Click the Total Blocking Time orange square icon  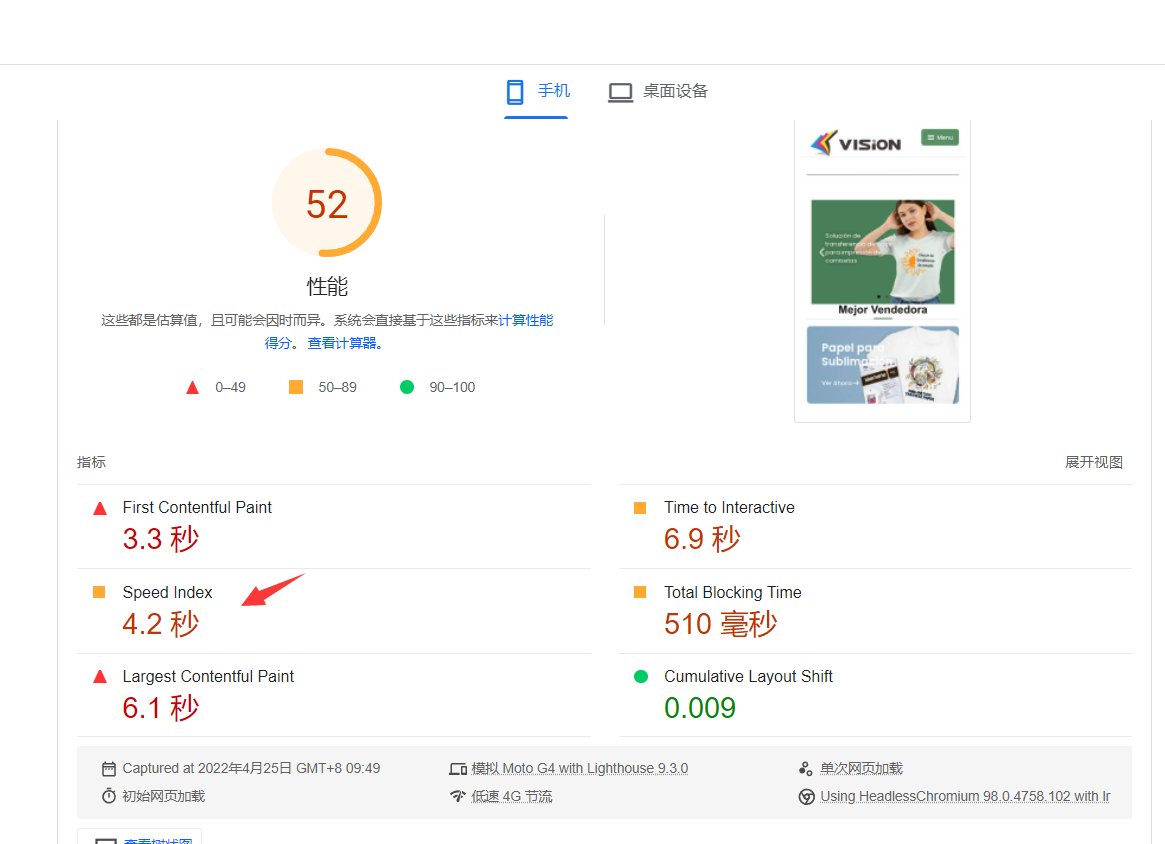(640, 592)
